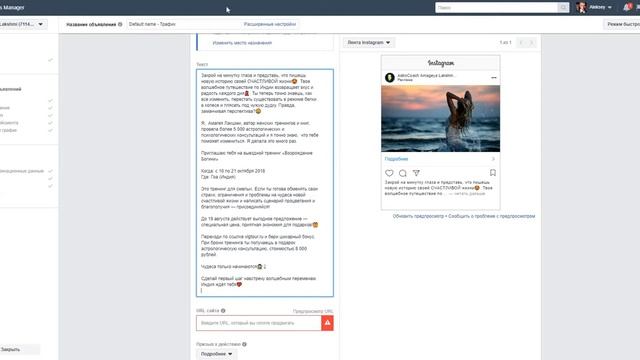Viewport: 640px width, 360px height.
Task: Go to previous preview with left arrow
Action: (521, 42)
